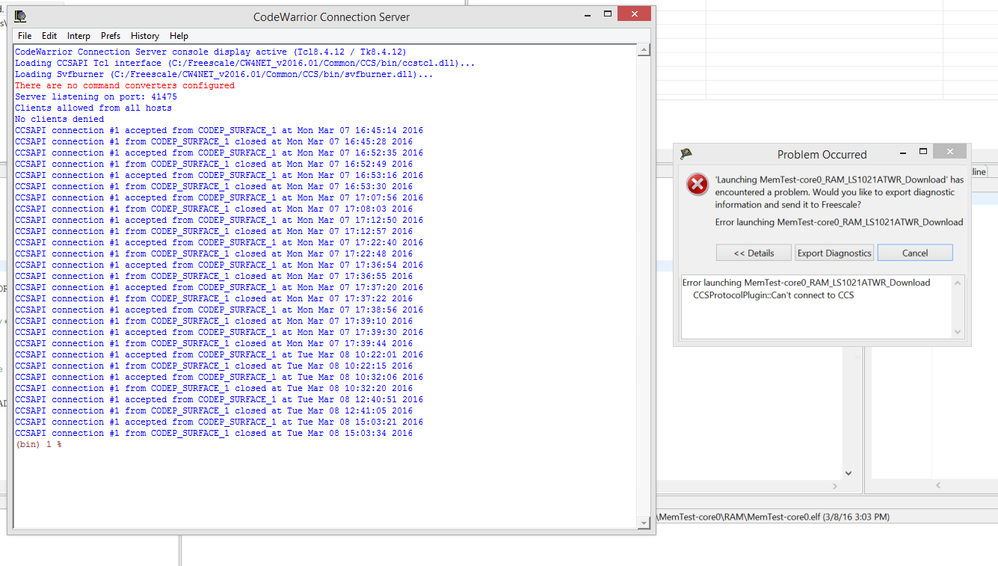Click 'Clients allowed from all hosts' line
Screen dimensions: 998x566
(x=94, y=108)
